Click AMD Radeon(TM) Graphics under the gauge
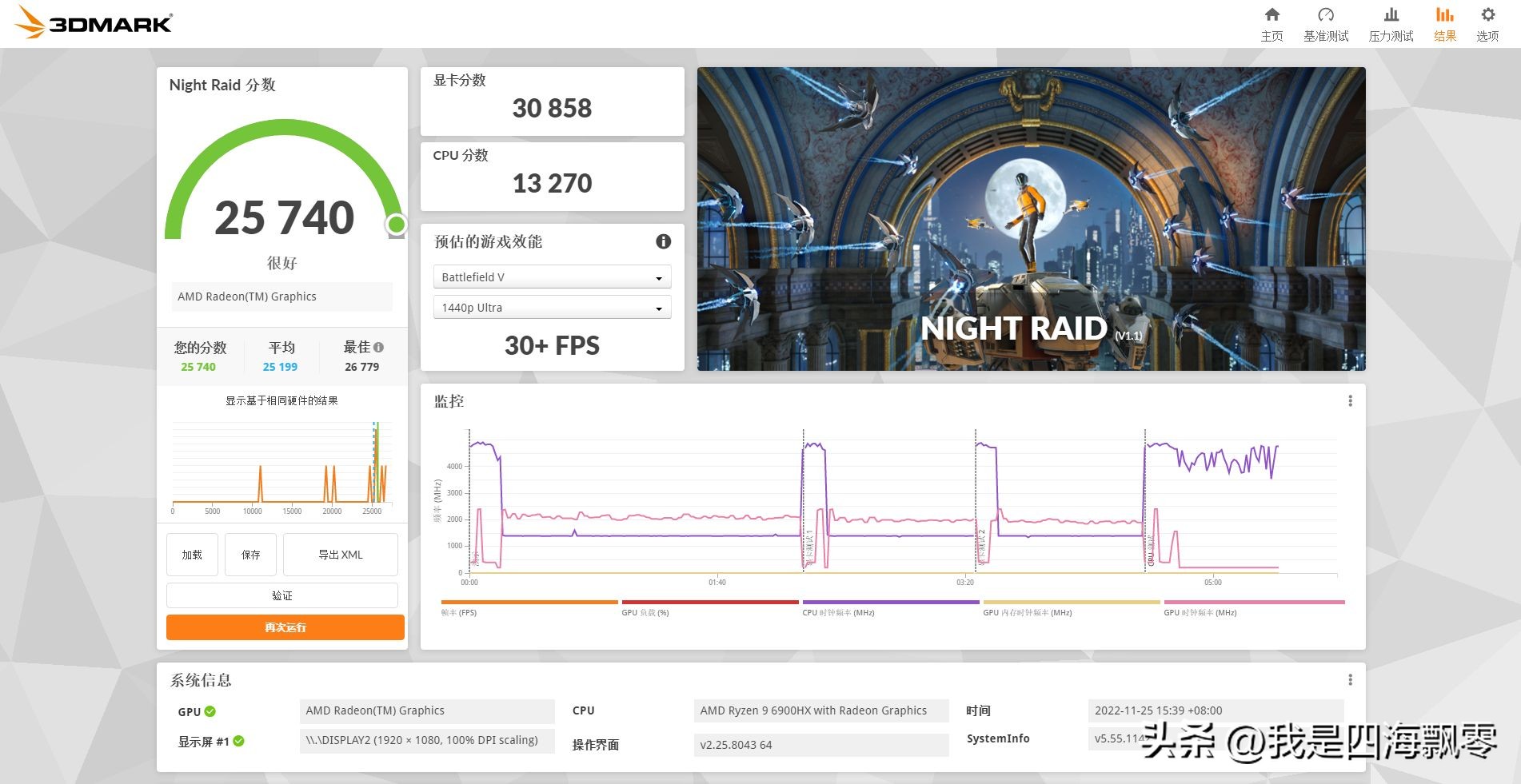Viewport: 1521px width, 784px height. click(282, 296)
